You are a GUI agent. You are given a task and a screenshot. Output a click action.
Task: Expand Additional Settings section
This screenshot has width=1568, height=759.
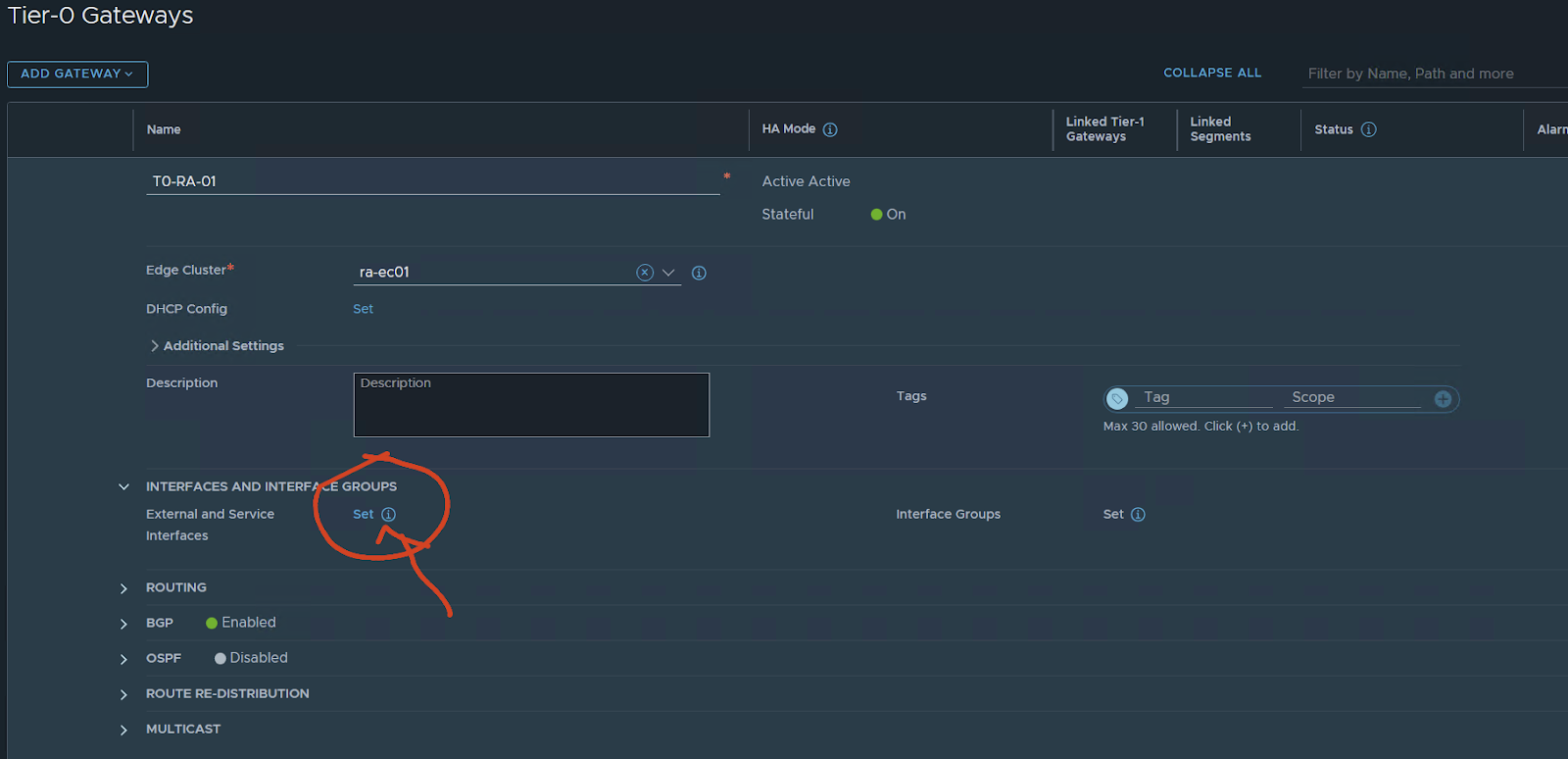[155, 346]
